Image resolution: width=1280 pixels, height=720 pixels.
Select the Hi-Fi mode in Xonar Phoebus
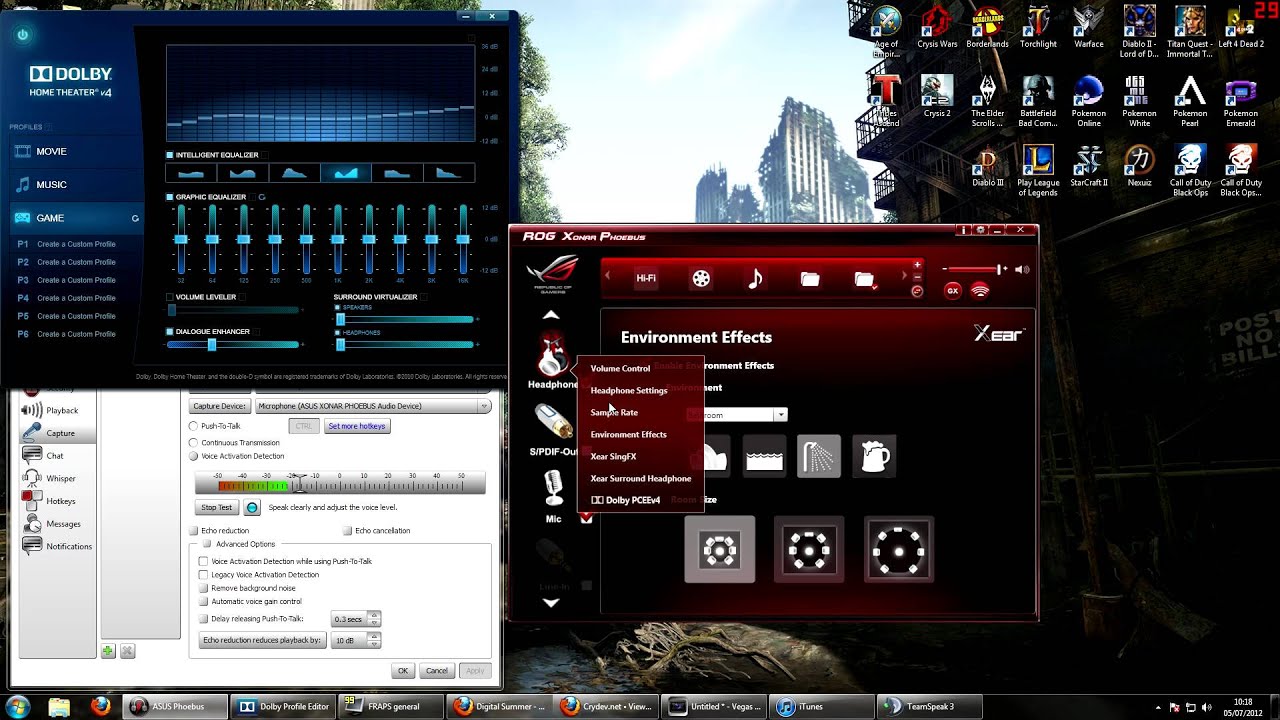click(x=646, y=279)
